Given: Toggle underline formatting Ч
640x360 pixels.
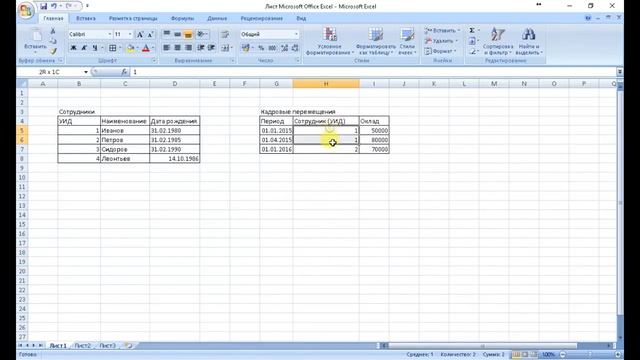Looking at the screenshot, I should pyautogui.click(x=95, y=48).
